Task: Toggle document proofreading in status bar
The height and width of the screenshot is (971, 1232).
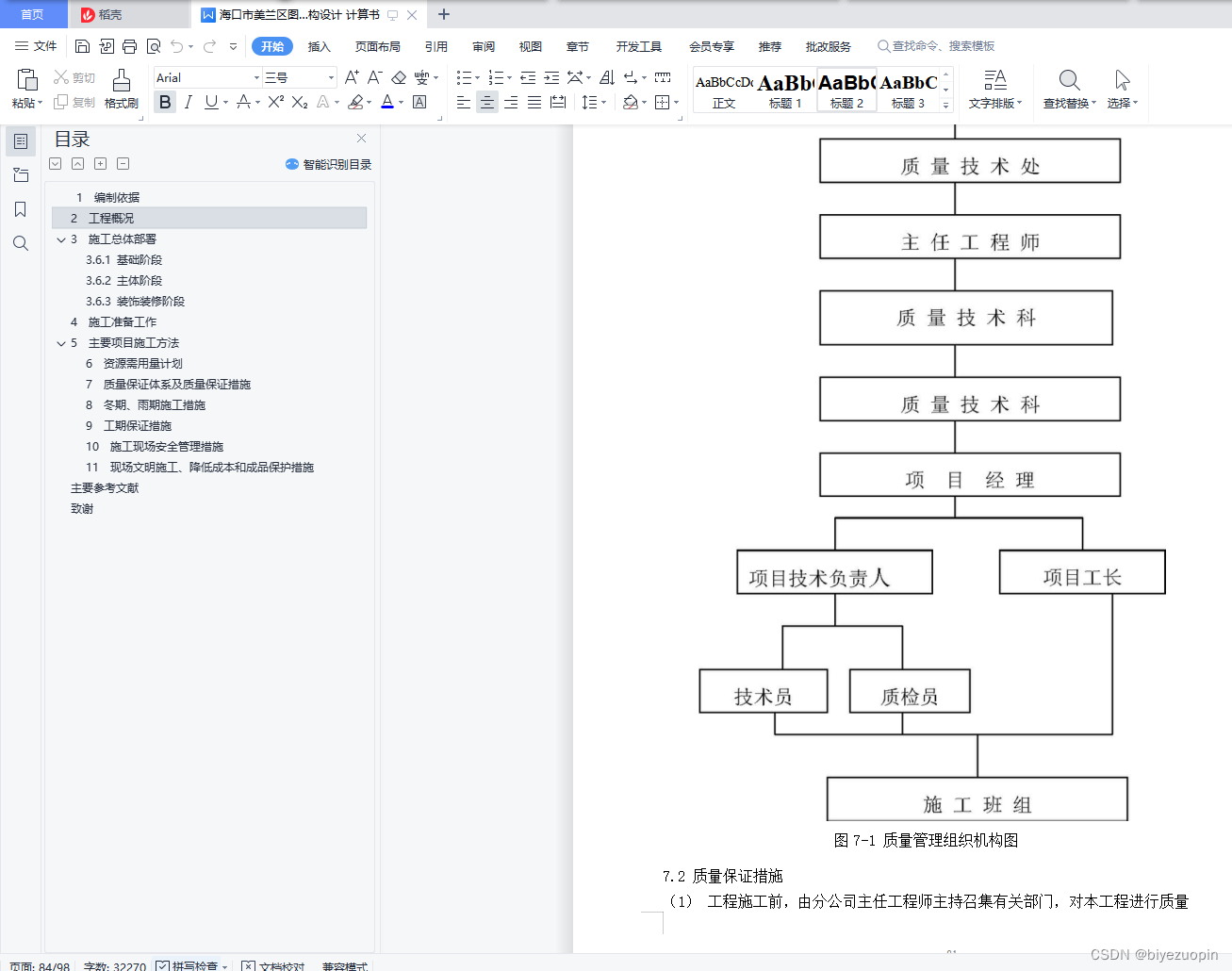Action: [x=273, y=965]
